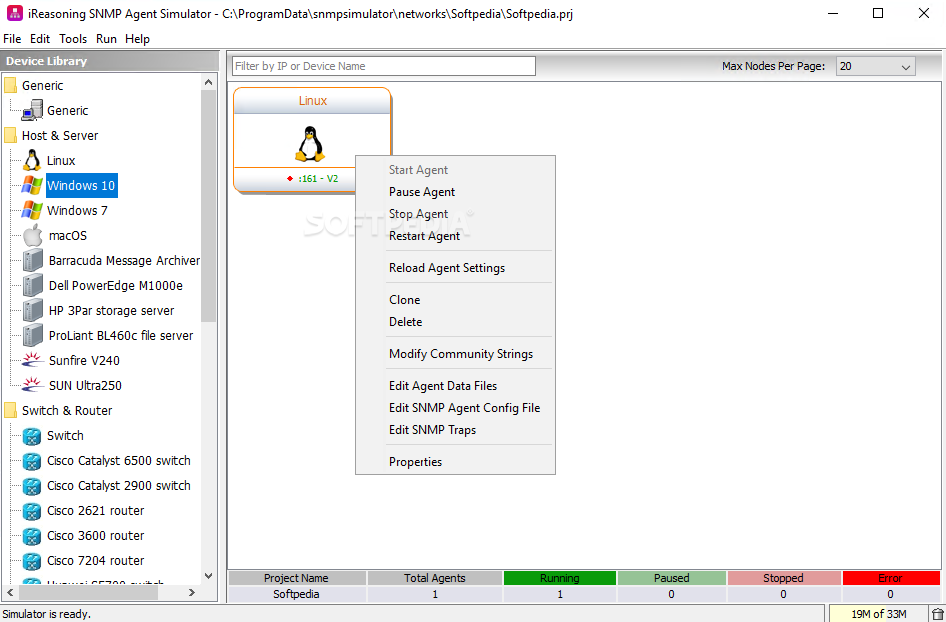Image resolution: width=946 pixels, height=622 pixels.
Task: Open the Help menu
Action: point(138,39)
